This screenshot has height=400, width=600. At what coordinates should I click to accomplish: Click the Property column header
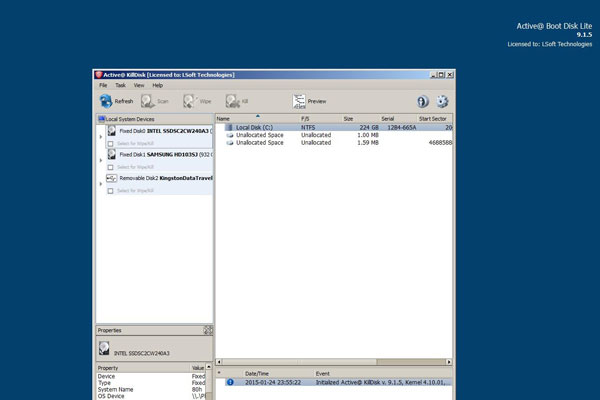[x=143, y=368]
